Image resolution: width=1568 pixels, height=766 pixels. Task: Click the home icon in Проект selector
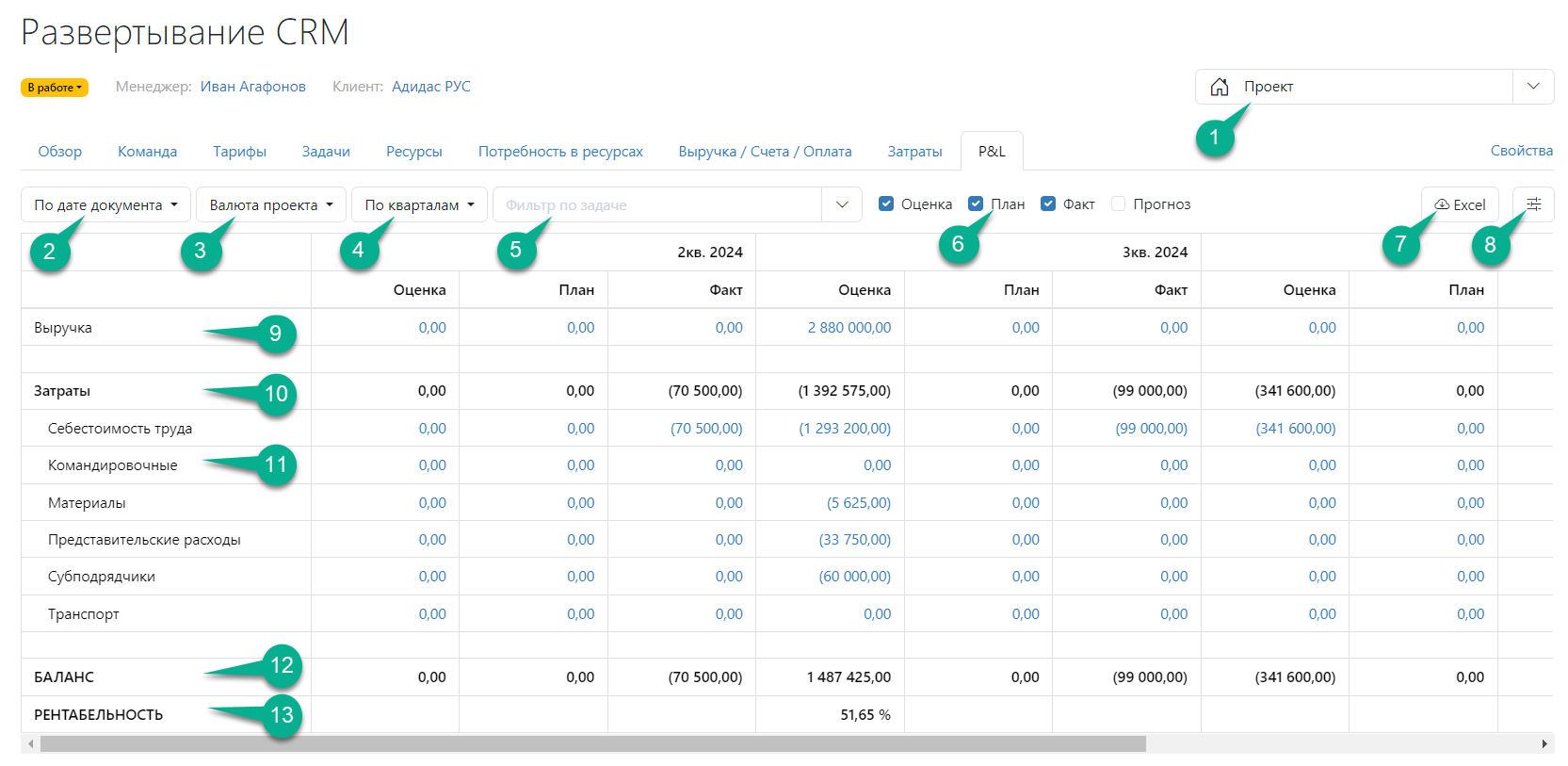[1219, 87]
